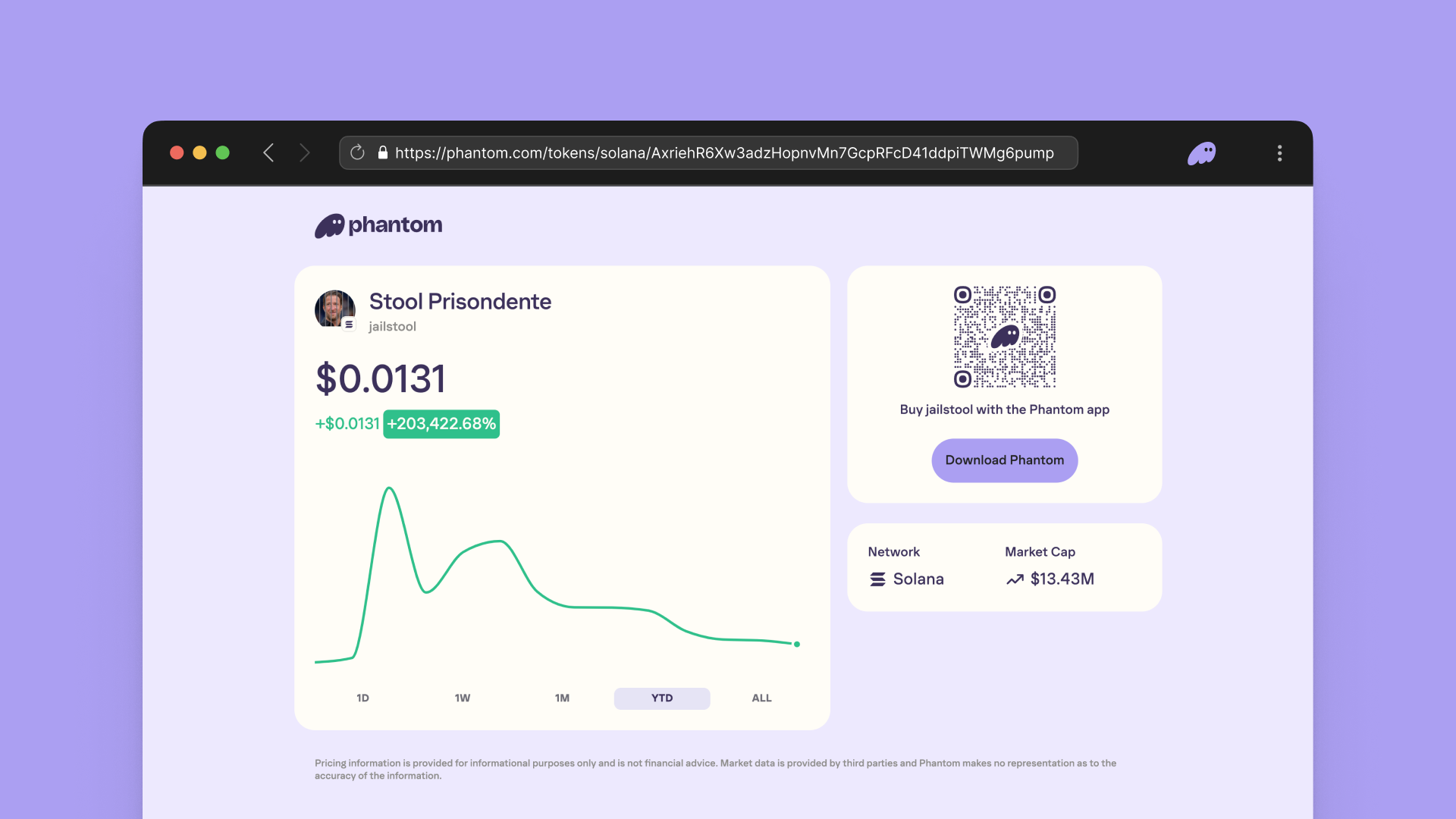
Task: Switch chart to 1M range
Action: pyautogui.click(x=562, y=698)
